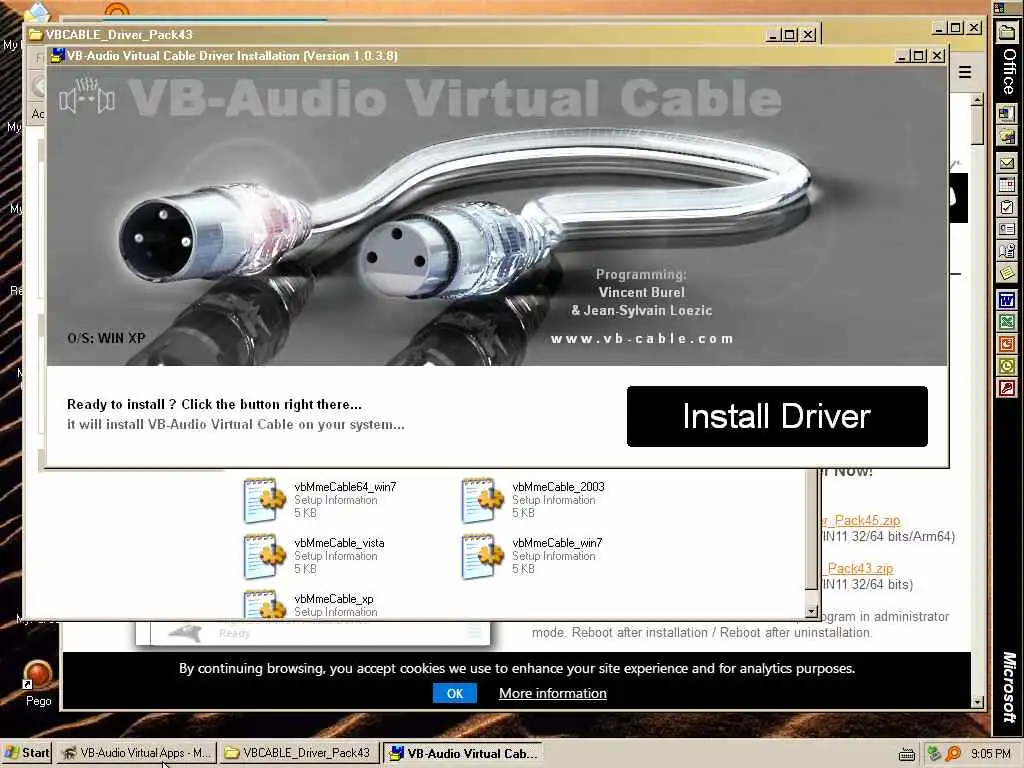Click VBCABLE_Driver_Pack43 window title folder icon
The image size is (1024, 768).
click(x=36, y=34)
